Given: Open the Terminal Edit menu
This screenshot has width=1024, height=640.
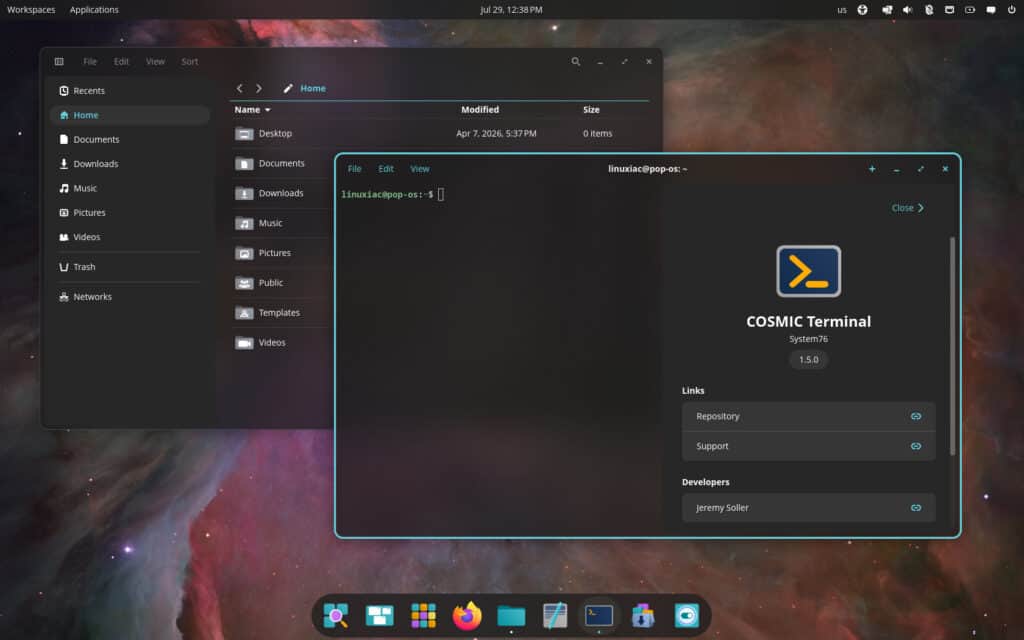Looking at the screenshot, I should pyautogui.click(x=386, y=168).
